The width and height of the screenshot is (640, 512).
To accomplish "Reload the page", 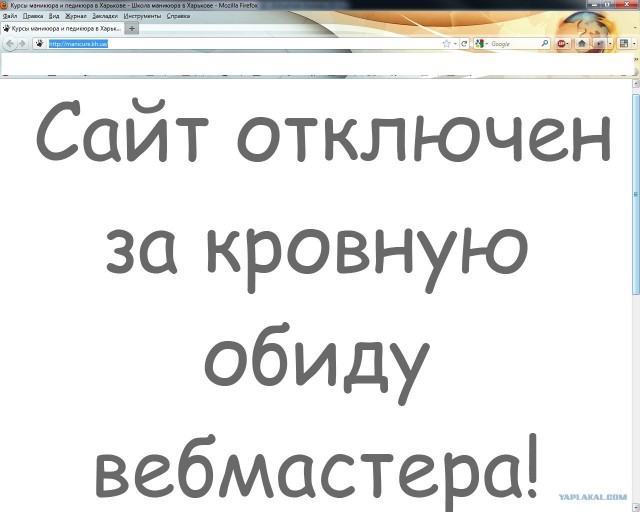I will coord(464,43).
